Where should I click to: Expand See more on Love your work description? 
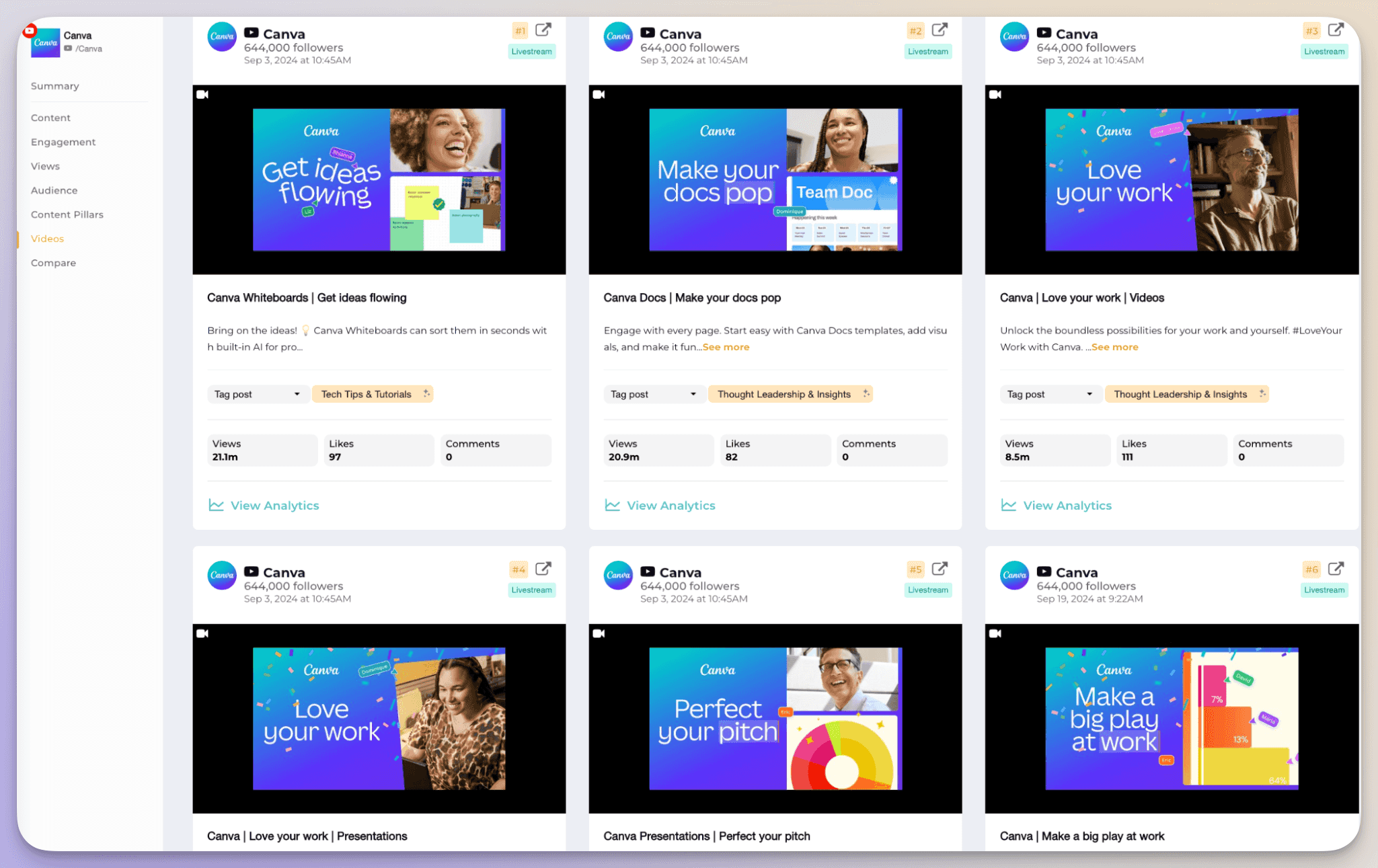pos(1114,347)
